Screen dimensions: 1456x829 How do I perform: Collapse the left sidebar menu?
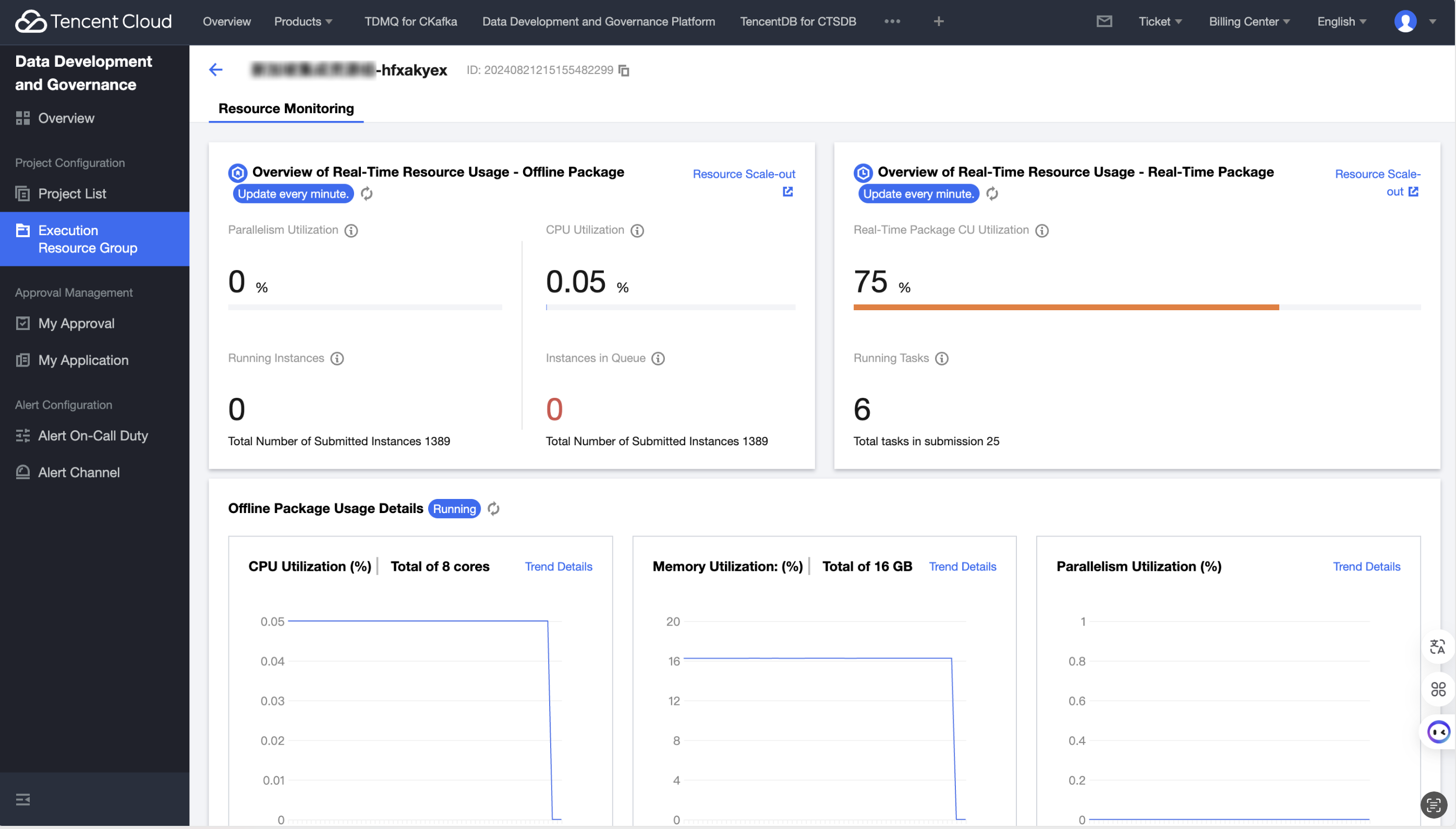click(x=23, y=799)
